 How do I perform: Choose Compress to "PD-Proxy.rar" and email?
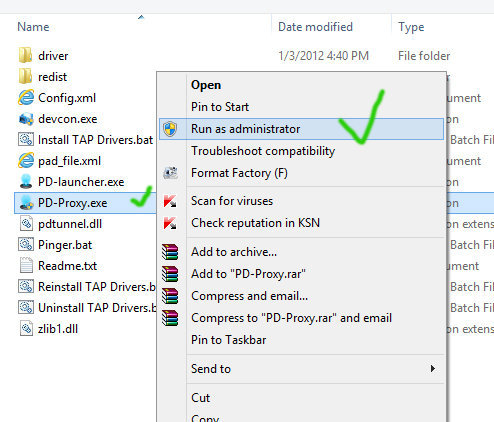291,318
